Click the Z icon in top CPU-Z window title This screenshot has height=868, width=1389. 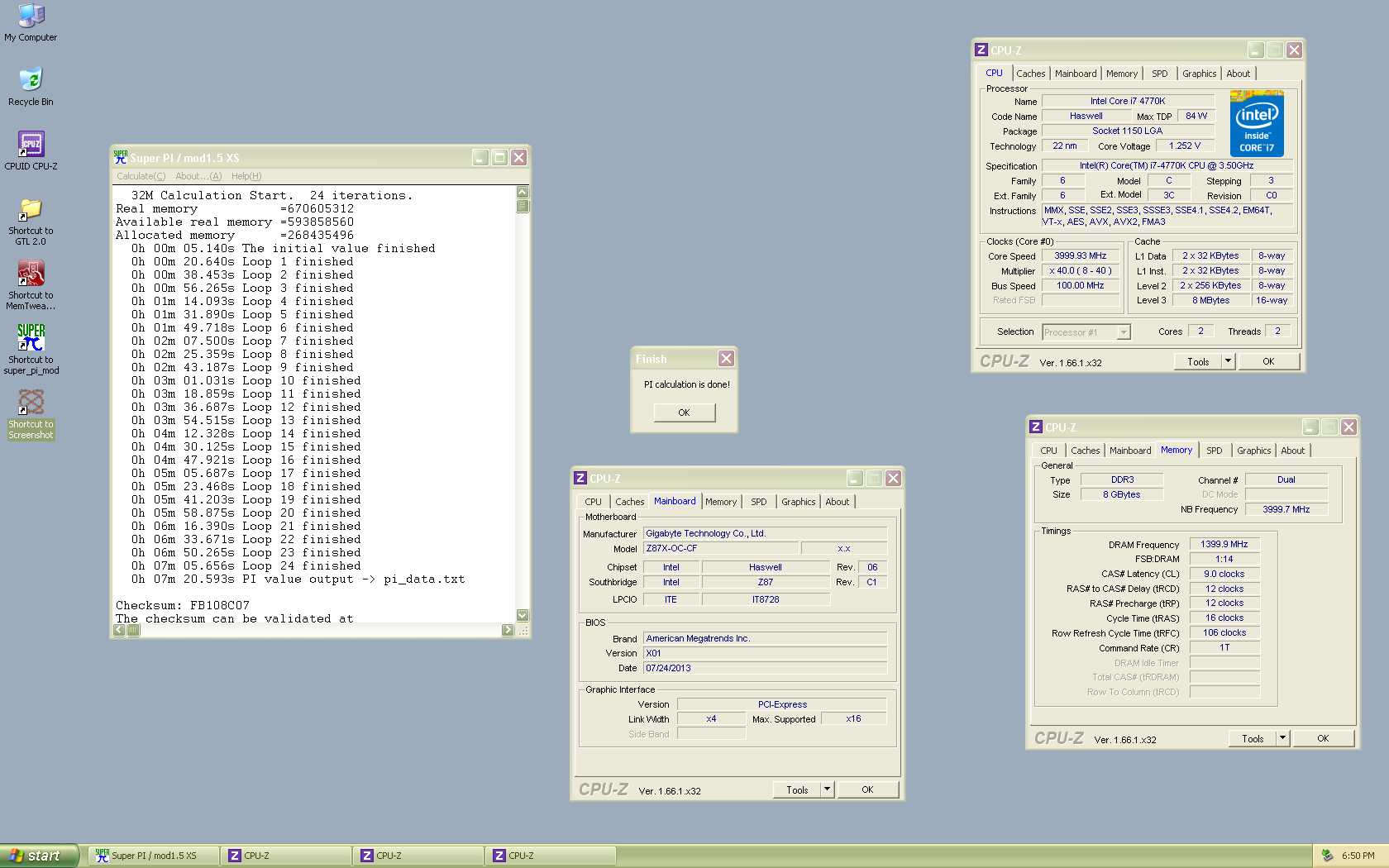pos(981,50)
